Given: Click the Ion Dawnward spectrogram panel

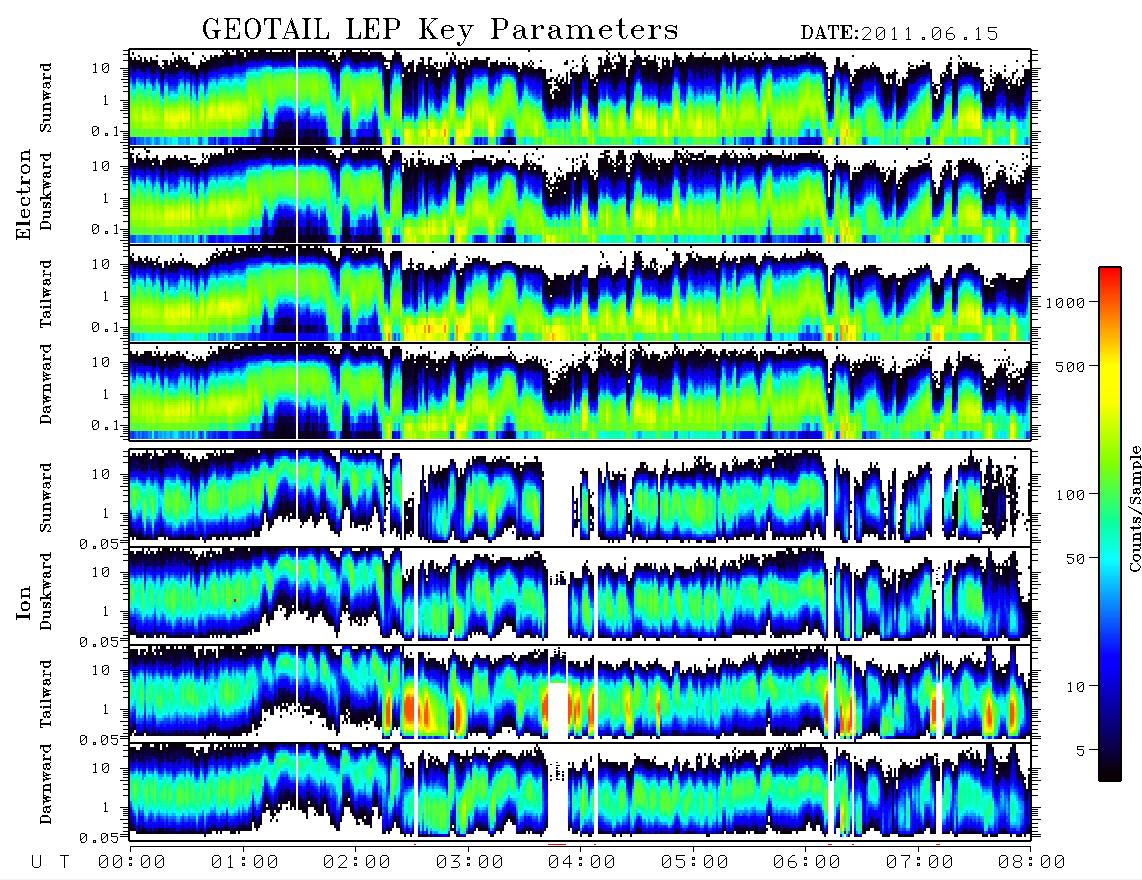Looking at the screenshot, I should [580, 790].
